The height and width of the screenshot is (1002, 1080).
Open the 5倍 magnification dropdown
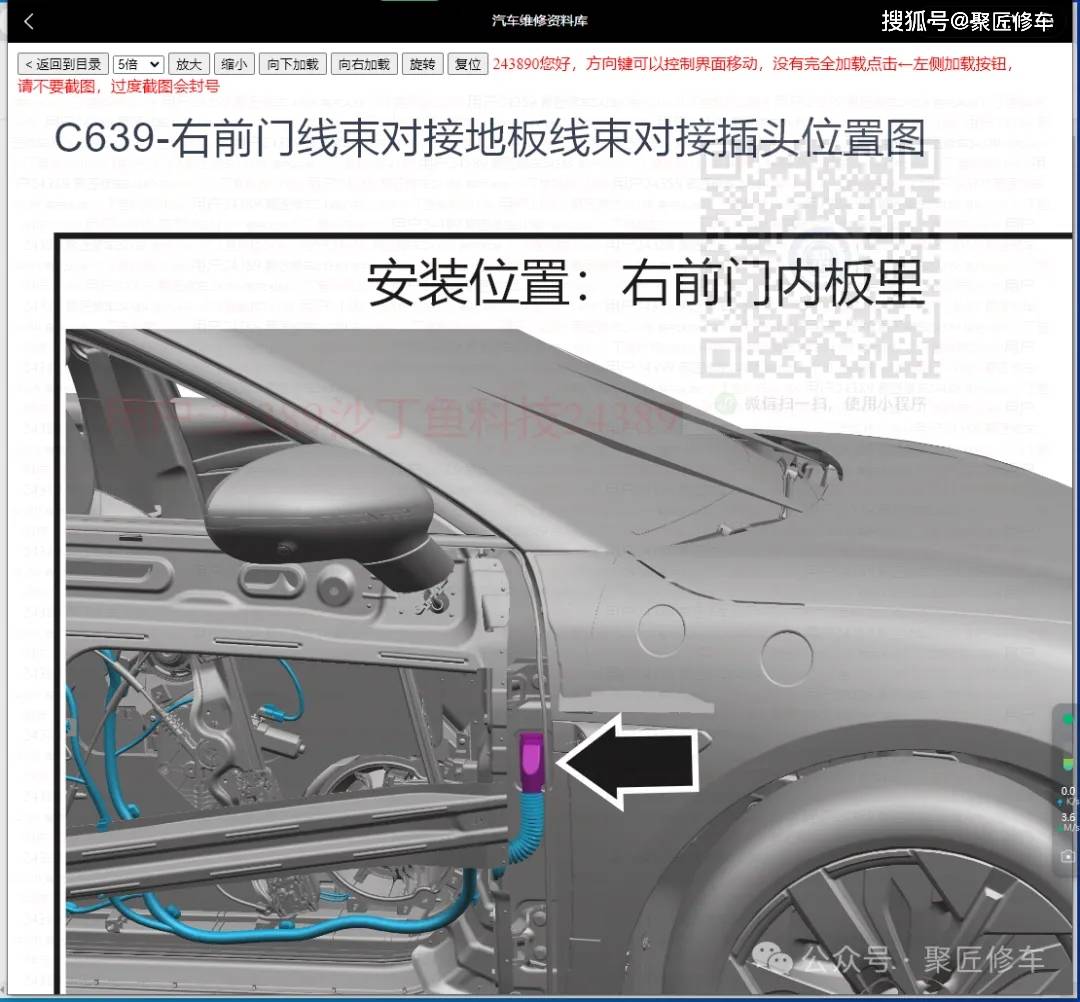138,63
